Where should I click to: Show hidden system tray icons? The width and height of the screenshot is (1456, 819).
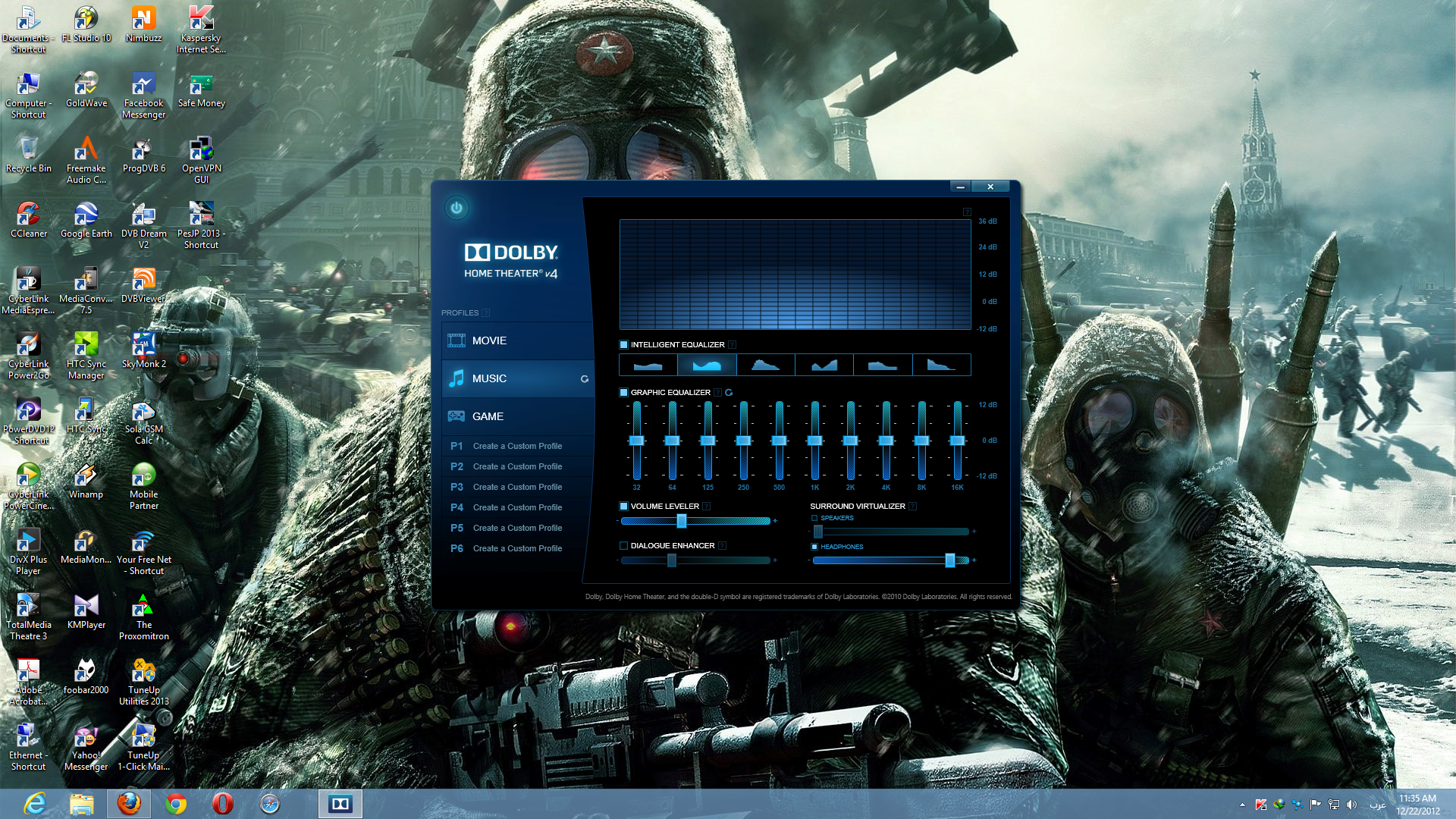(x=1242, y=805)
